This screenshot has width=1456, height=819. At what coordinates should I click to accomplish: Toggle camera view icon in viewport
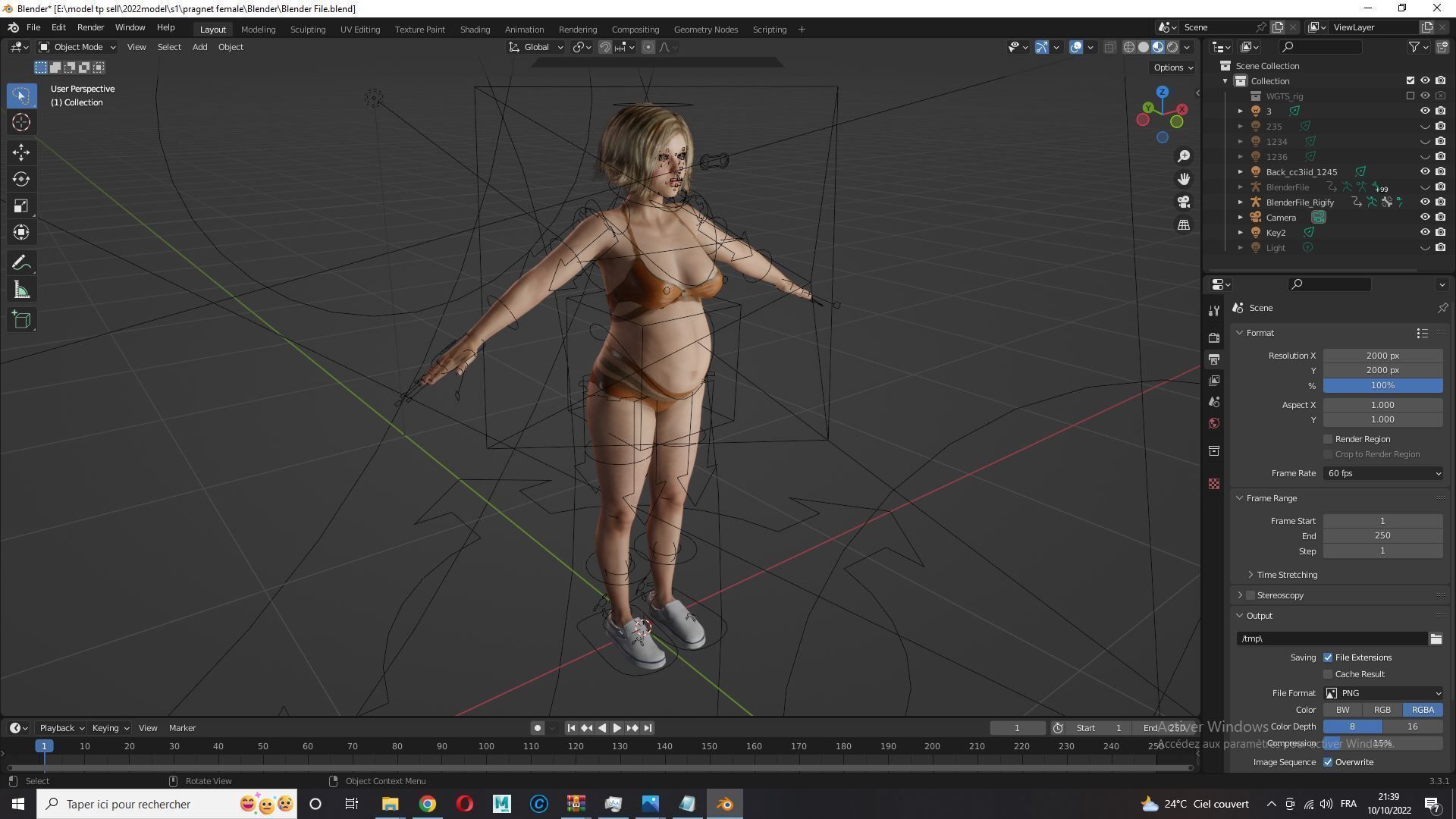(1184, 202)
